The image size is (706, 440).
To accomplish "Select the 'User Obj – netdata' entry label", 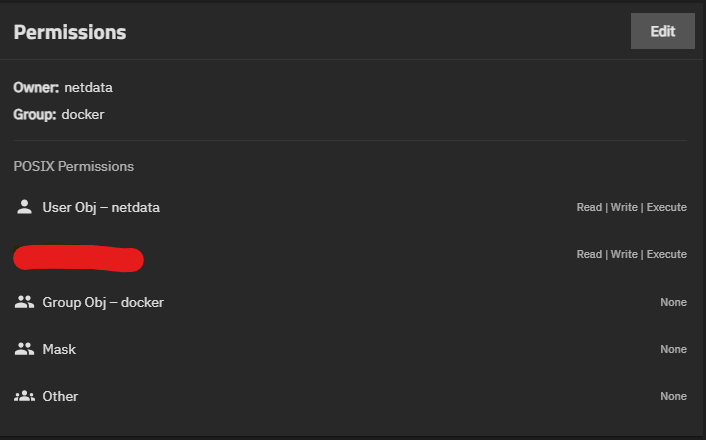I will pyautogui.click(x=101, y=207).
